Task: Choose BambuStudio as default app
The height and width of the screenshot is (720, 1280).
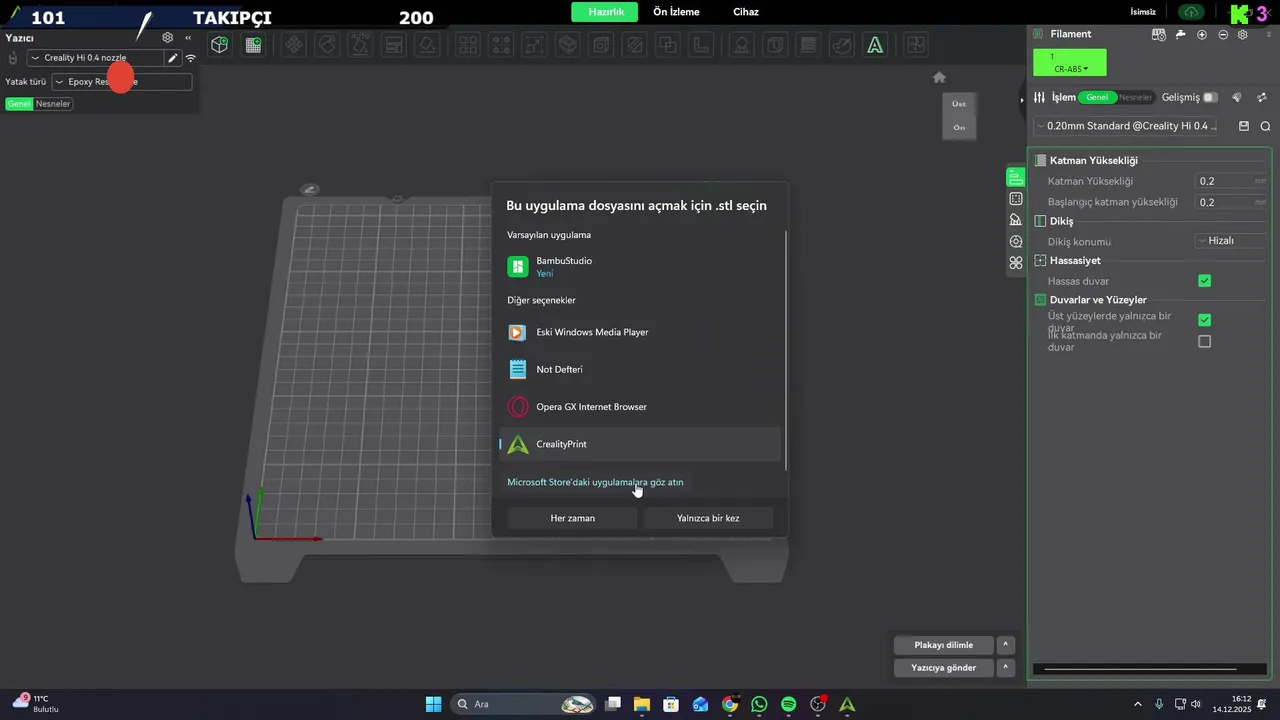Action: click(x=640, y=266)
